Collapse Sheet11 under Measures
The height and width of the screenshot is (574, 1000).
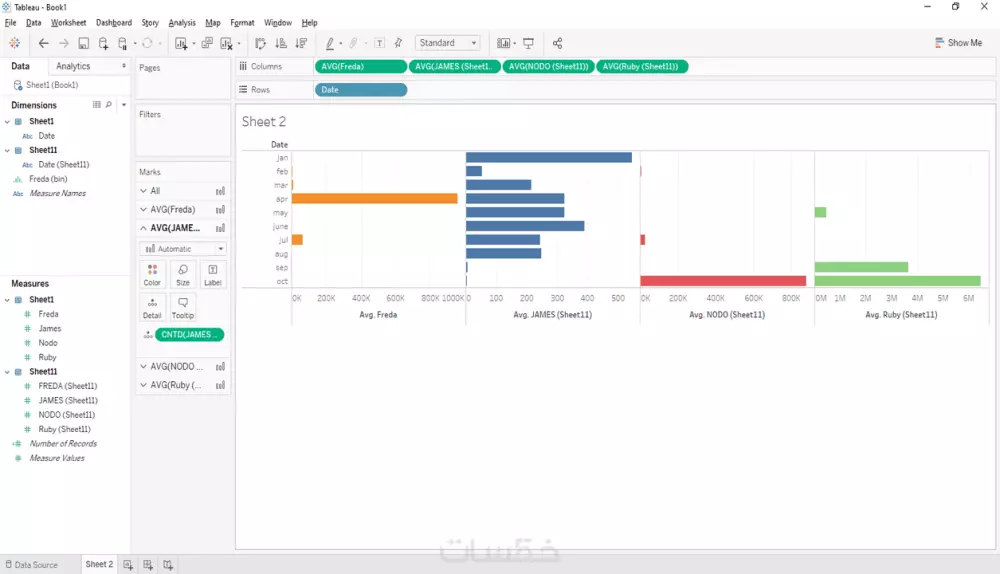click(x=7, y=371)
